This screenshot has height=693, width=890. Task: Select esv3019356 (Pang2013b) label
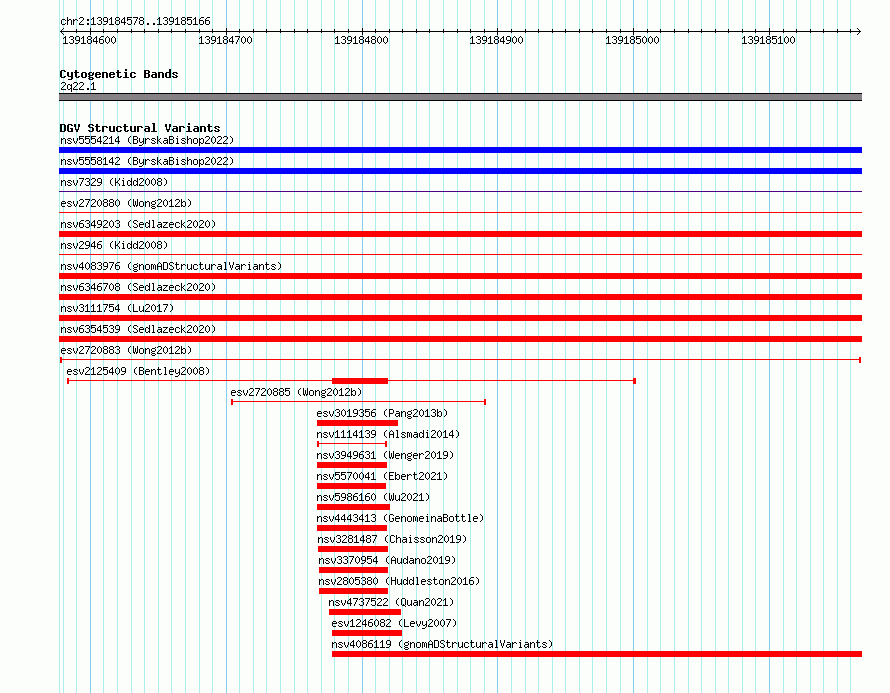coord(382,413)
